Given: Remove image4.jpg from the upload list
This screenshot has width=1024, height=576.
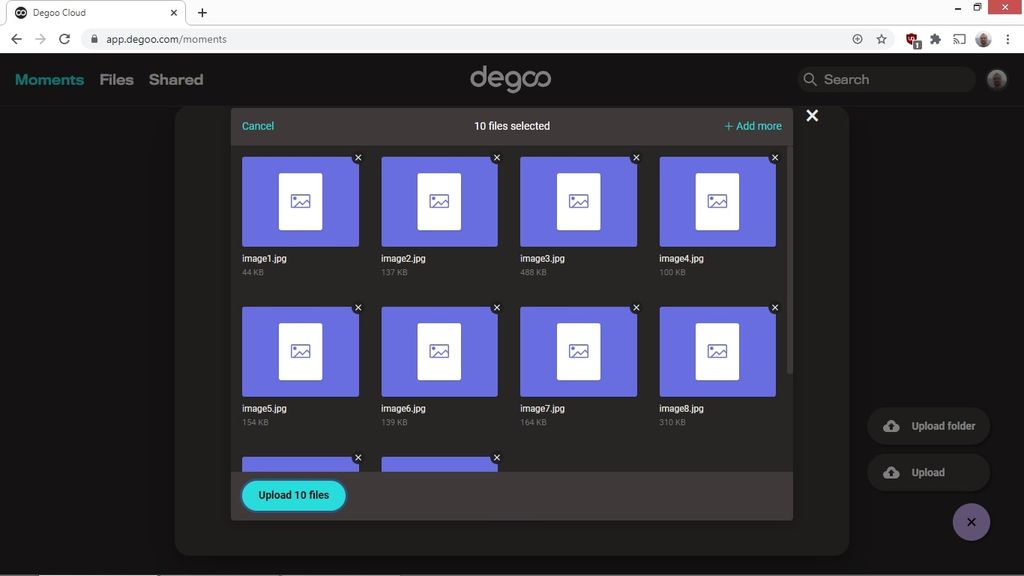Looking at the screenshot, I should (774, 157).
